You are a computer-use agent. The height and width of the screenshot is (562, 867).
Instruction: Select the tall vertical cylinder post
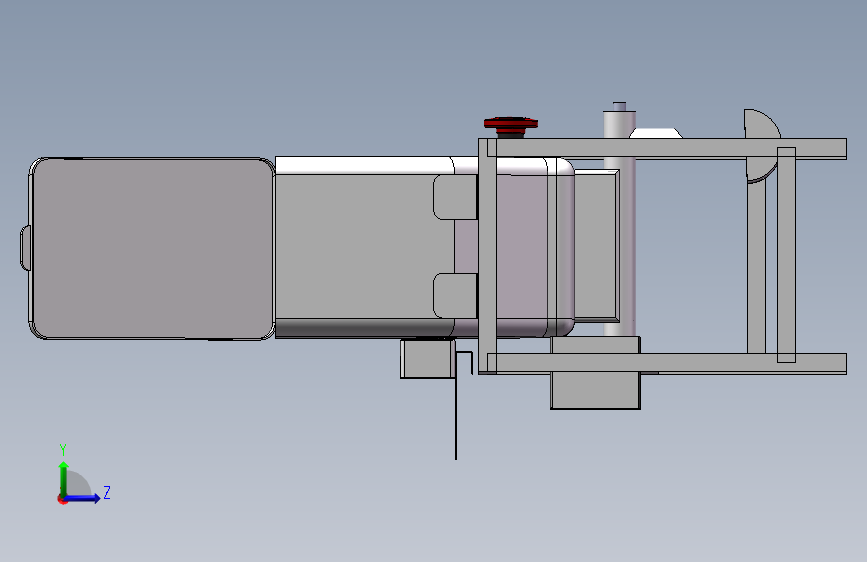point(619,221)
